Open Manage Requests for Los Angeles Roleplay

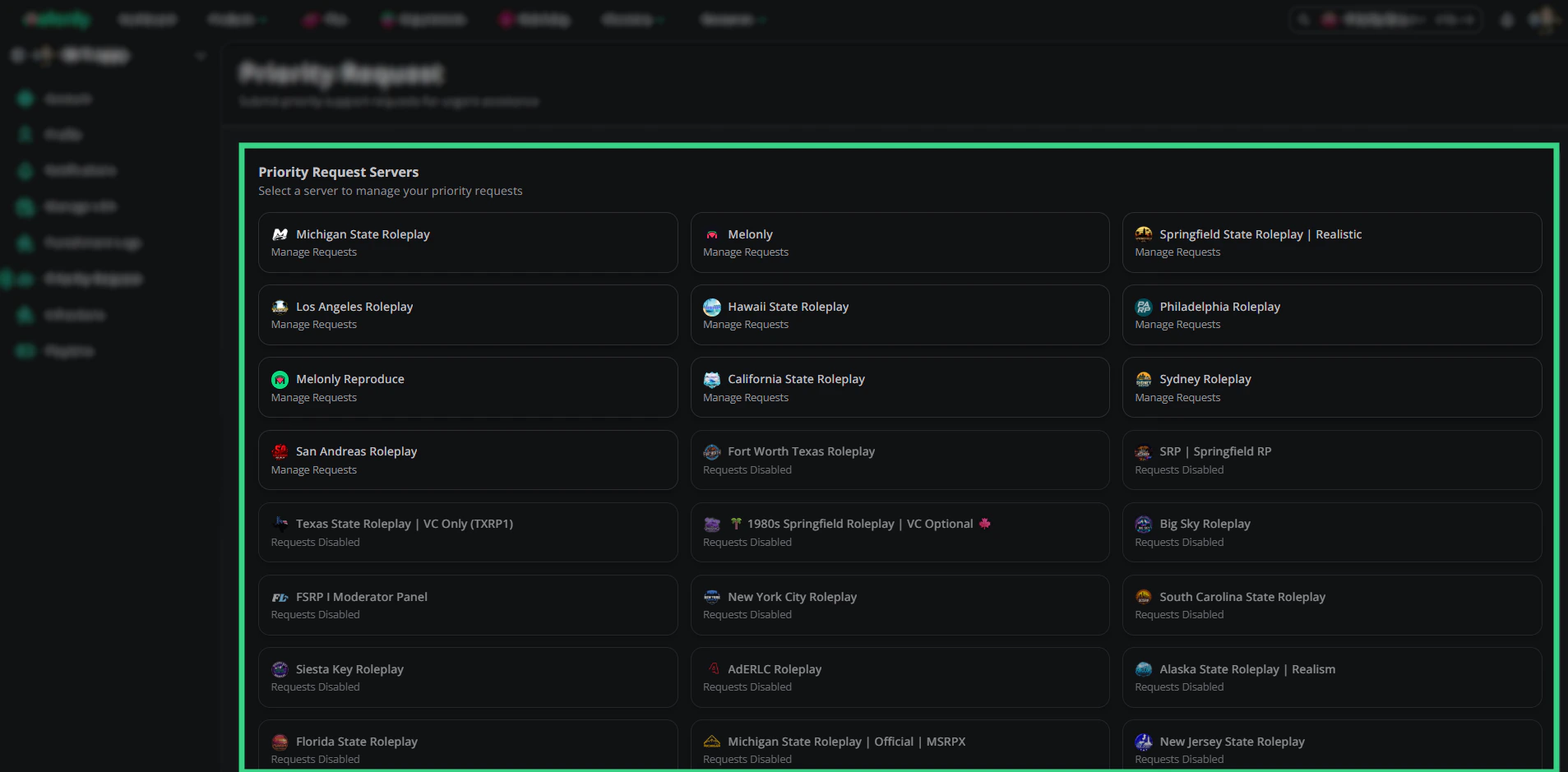(x=314, y=325)
